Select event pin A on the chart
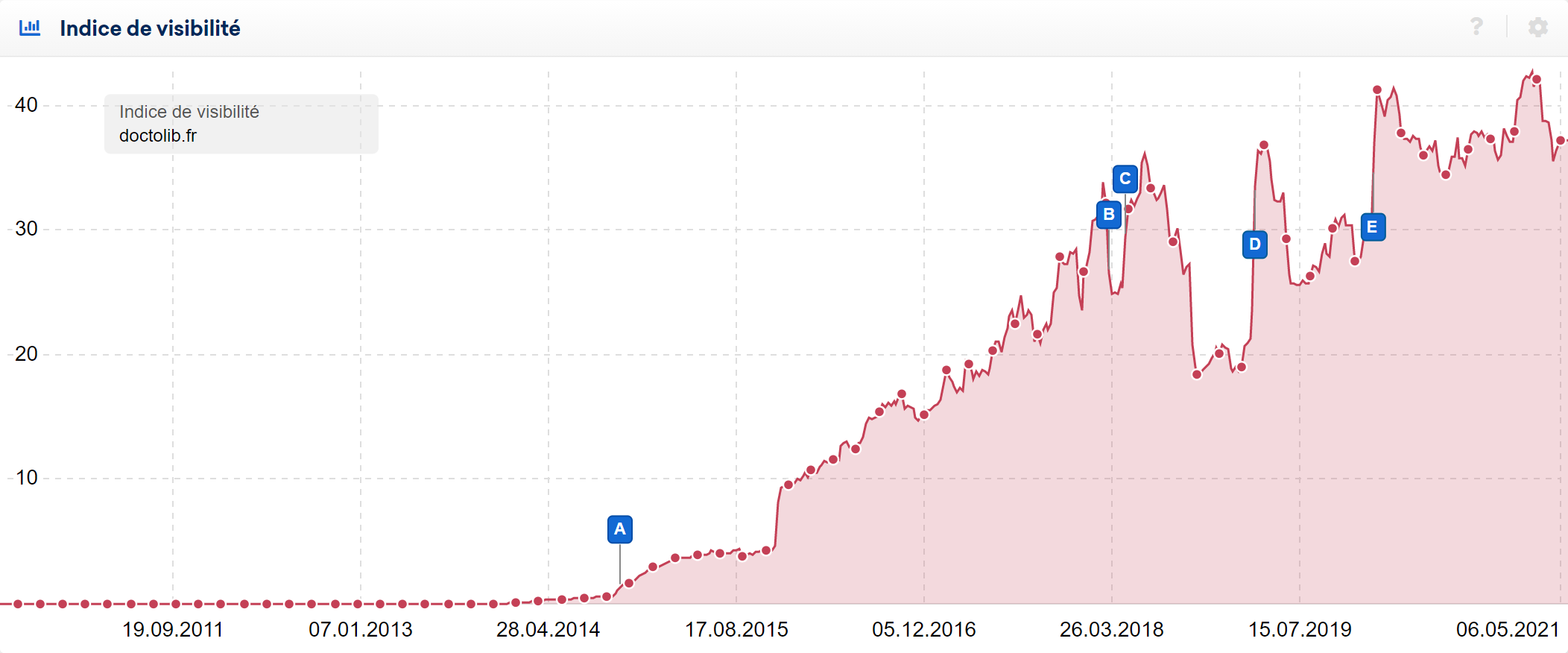Viewport: 1568px width, 653px height. tap(620, 529)
